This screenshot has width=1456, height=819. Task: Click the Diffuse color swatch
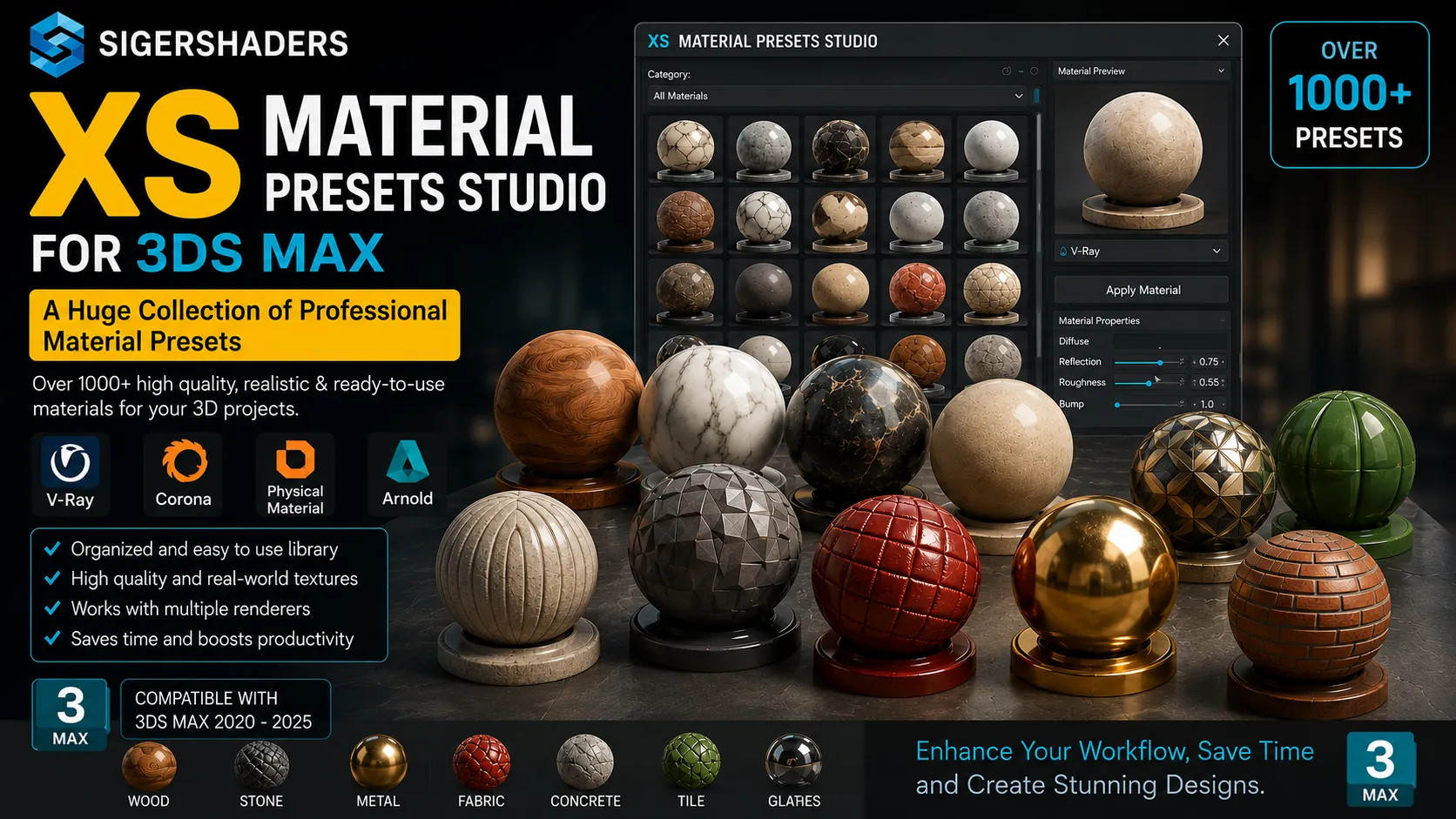[x=1170, y=342]
